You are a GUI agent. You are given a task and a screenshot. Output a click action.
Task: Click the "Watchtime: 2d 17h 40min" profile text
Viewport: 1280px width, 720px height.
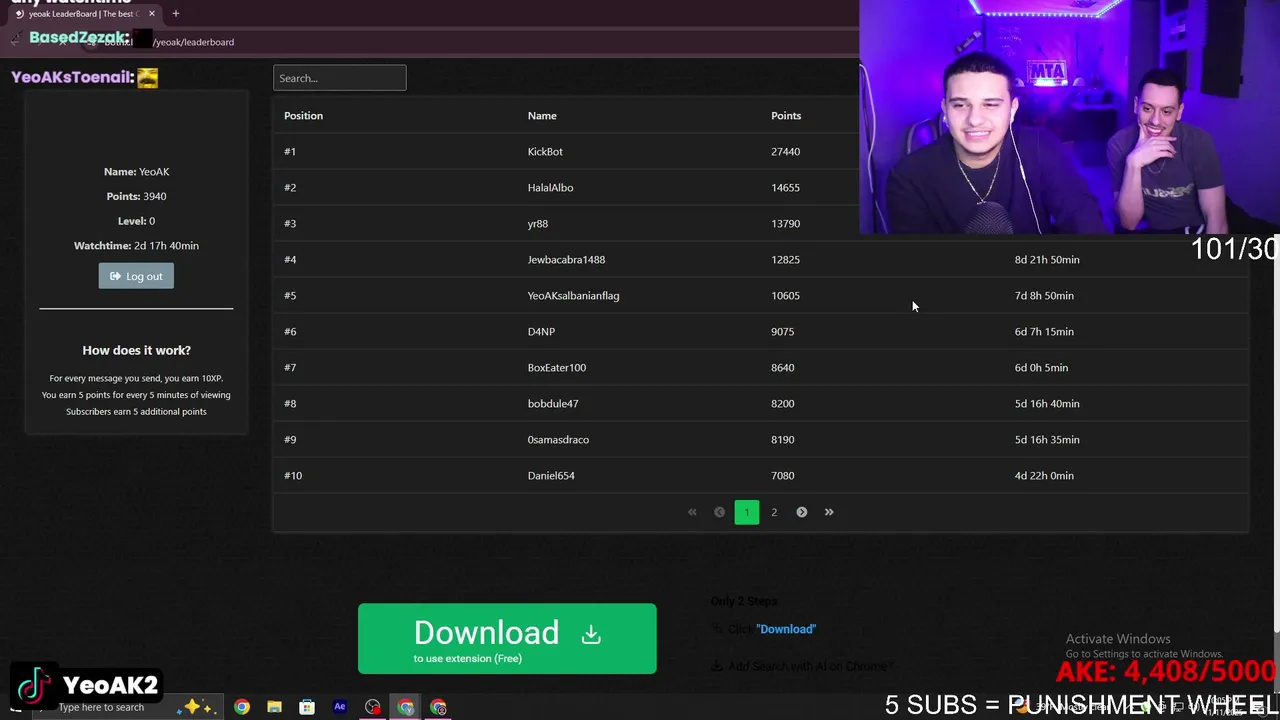pyautogui.click(x=136, y=246)
